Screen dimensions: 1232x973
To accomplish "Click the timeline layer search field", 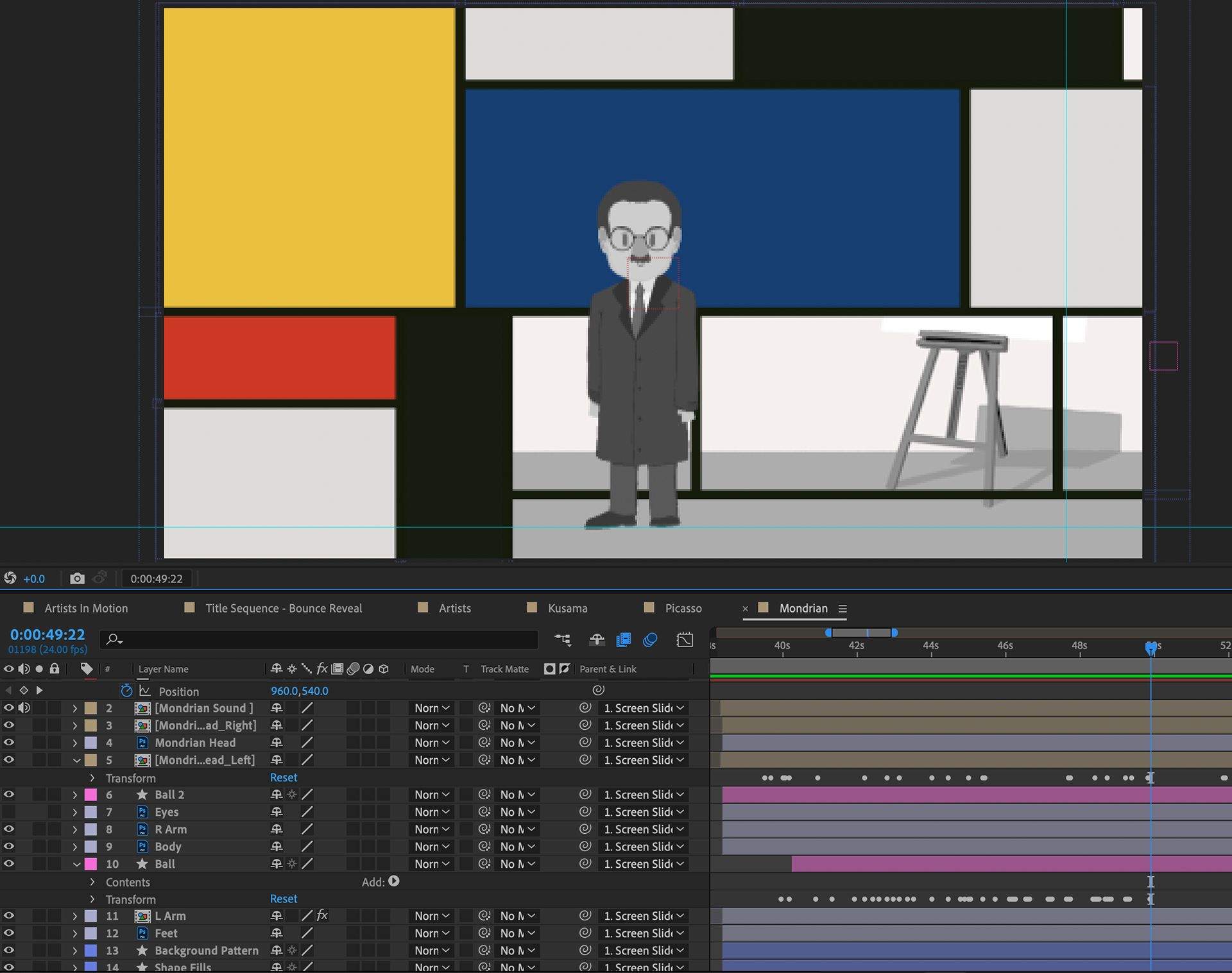I will 319,639.
